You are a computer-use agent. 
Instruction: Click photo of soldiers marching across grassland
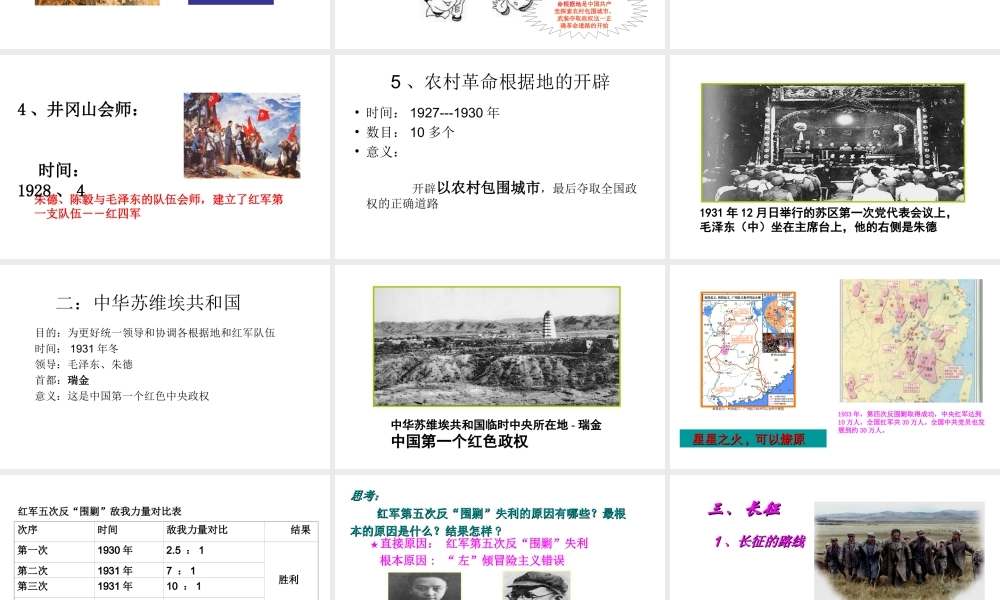900,551
